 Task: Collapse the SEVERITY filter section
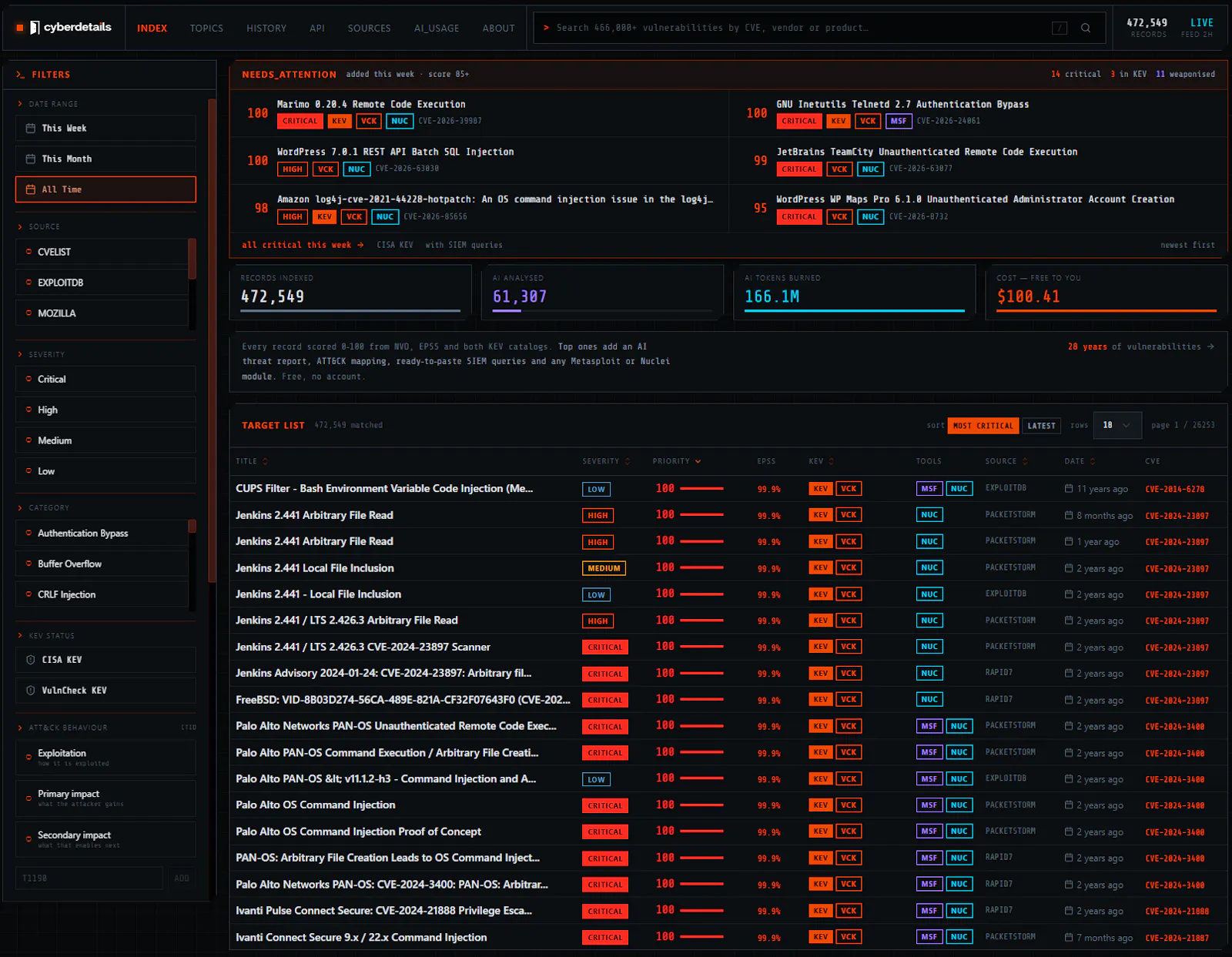pos(41,355)
